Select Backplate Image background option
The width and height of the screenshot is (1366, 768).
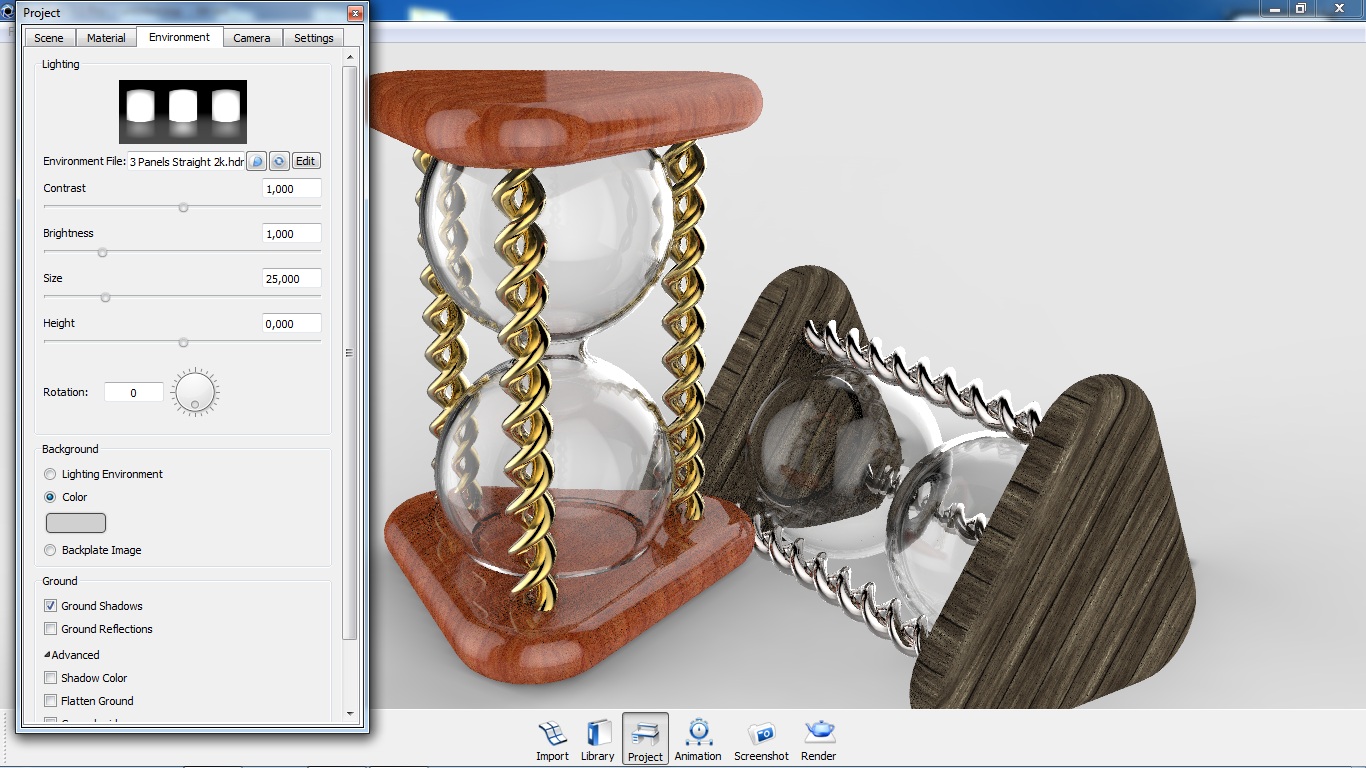coord(93,550)
